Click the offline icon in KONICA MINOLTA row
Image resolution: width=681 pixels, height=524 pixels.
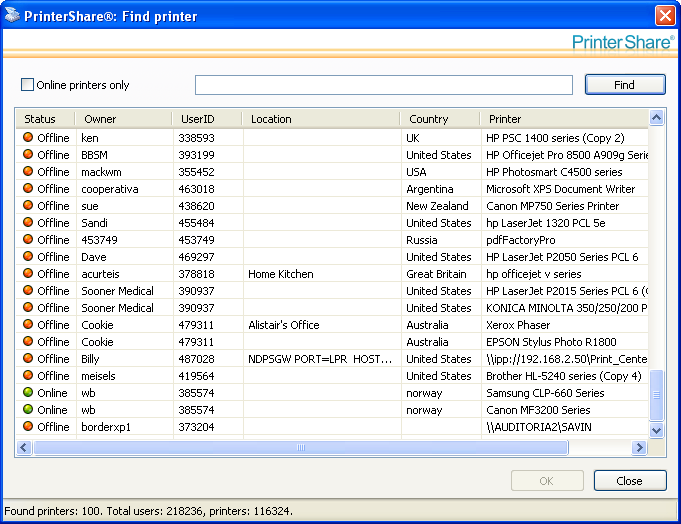point(28,307)
